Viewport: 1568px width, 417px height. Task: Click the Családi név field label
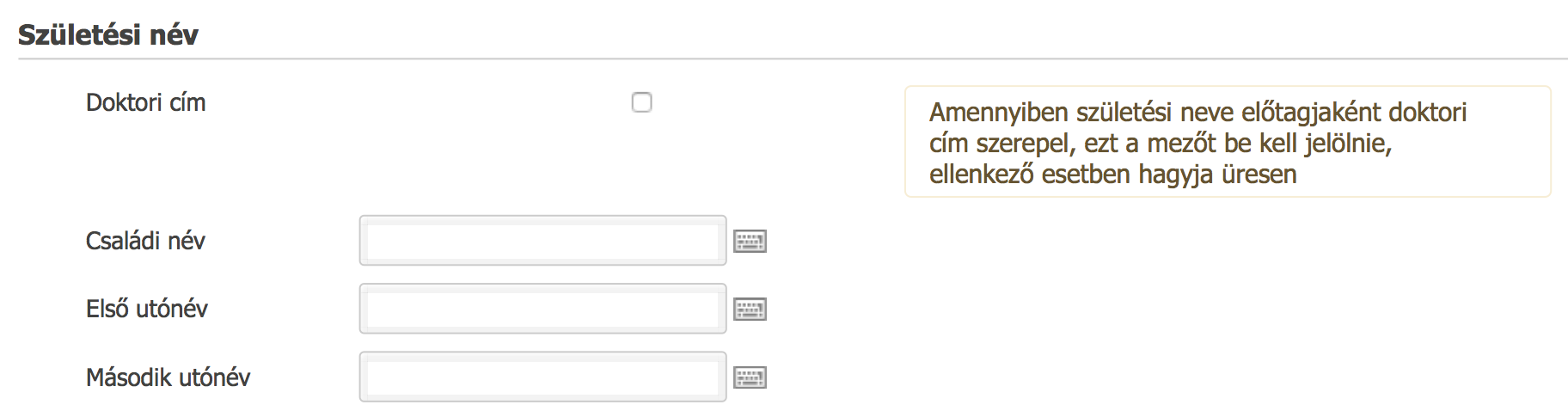tap(145, 241)
